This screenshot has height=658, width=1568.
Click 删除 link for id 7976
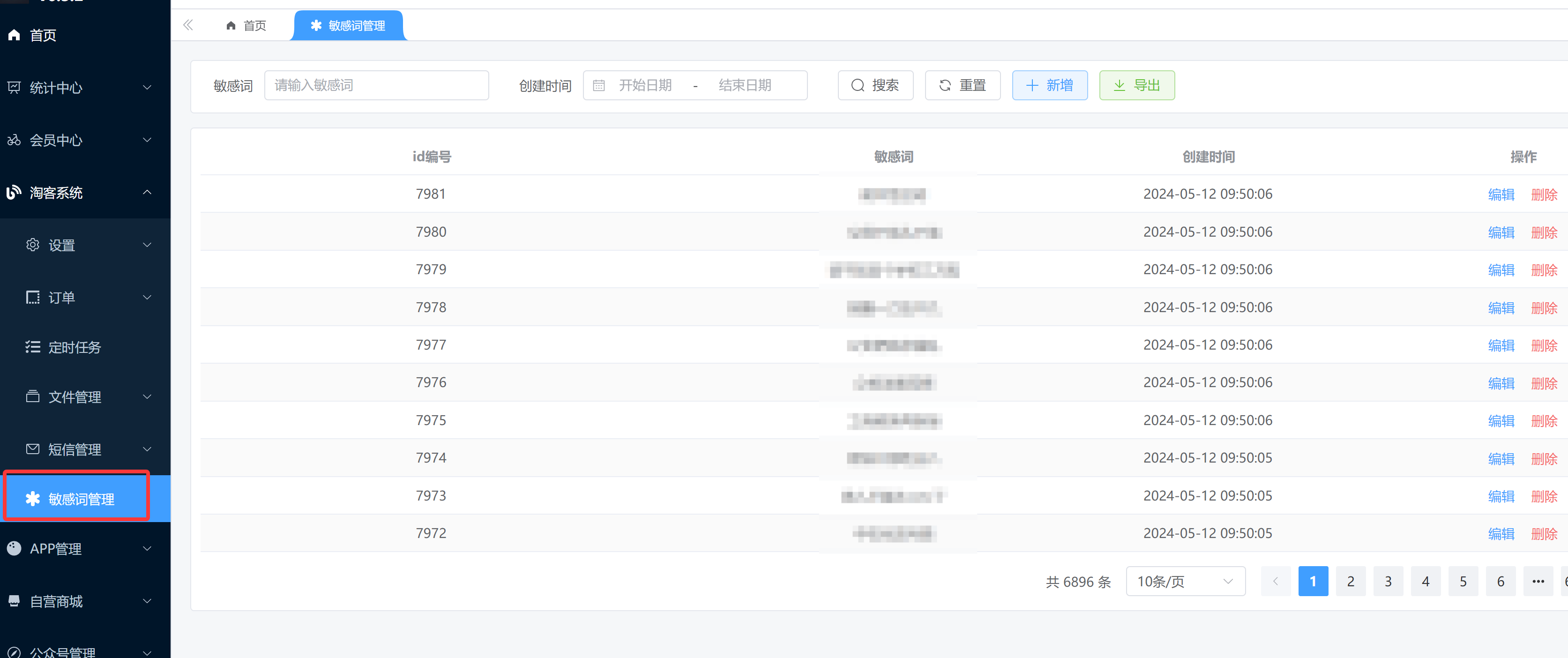[1544, 383]
